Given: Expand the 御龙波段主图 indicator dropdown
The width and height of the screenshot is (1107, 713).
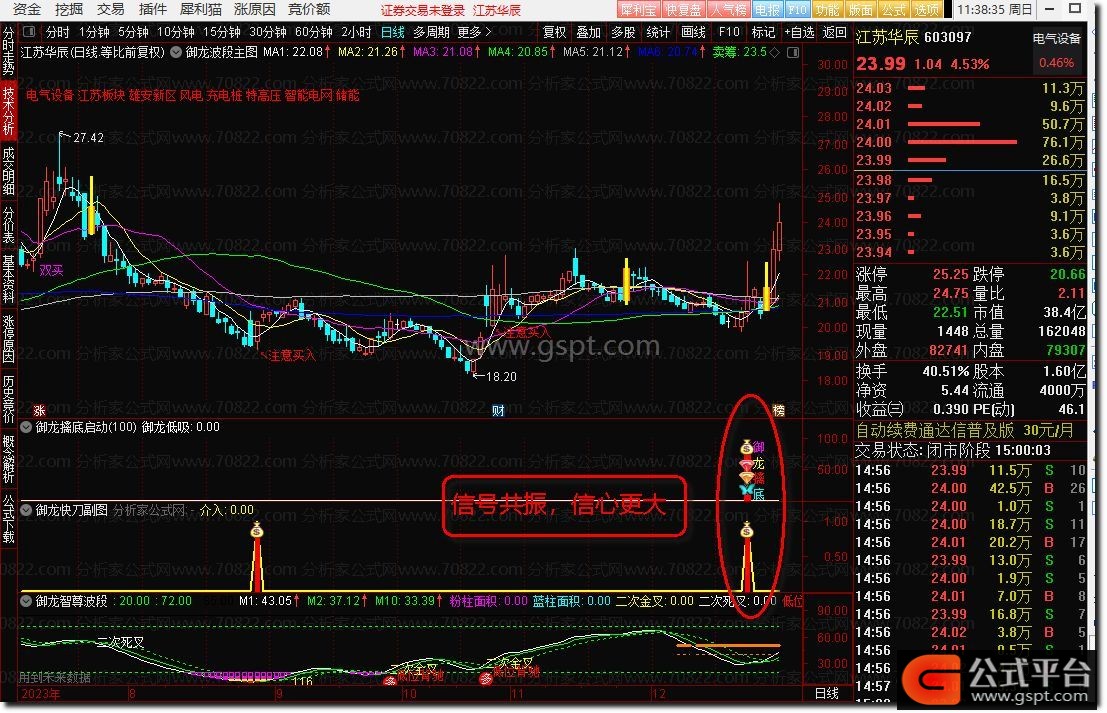Looking at the screenshot, I should tap(176, 52).
